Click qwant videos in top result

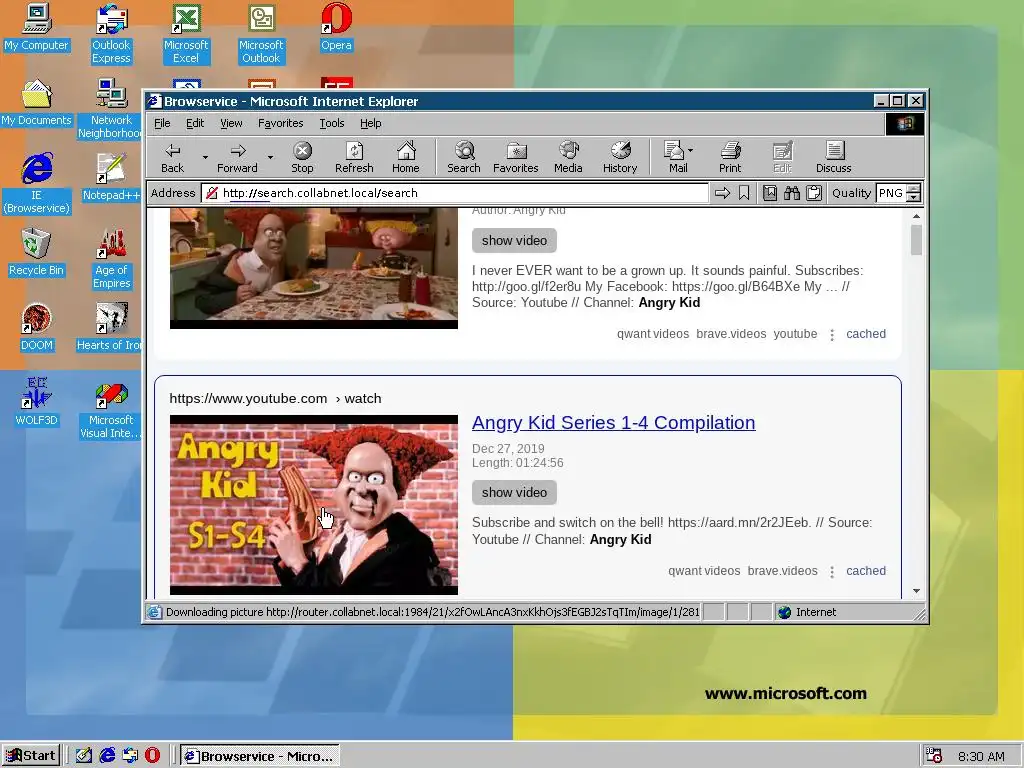point(653,334)
